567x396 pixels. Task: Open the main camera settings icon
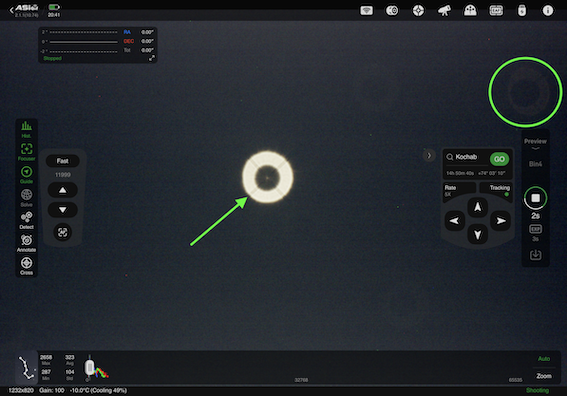click(392, 10)
